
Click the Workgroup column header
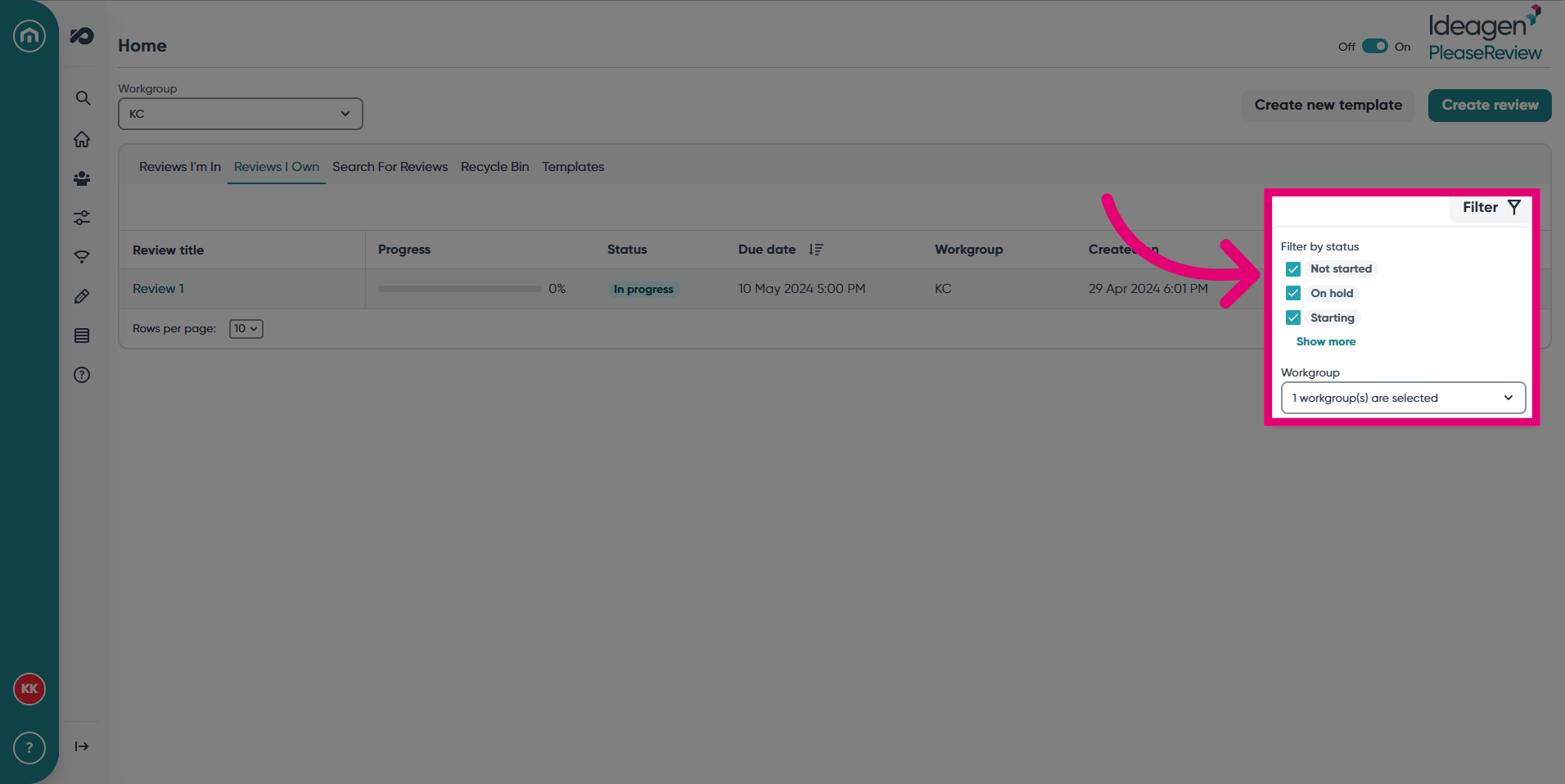tap(969, 250)
